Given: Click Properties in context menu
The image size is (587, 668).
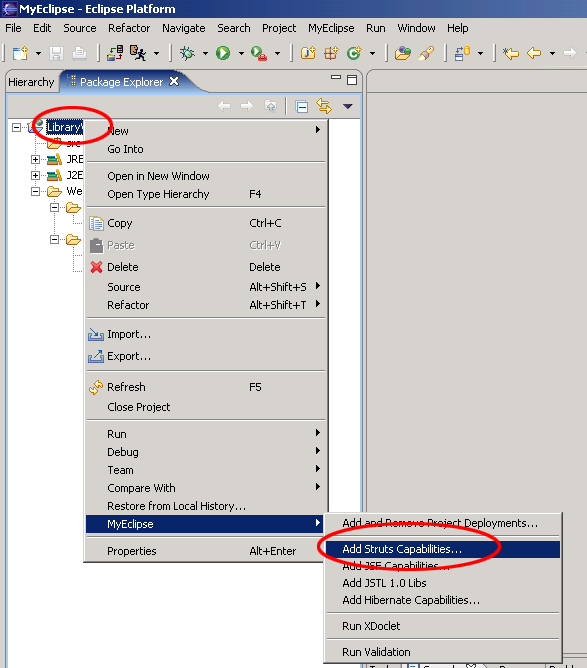Looking at the screenshot, I should [206, 551].
